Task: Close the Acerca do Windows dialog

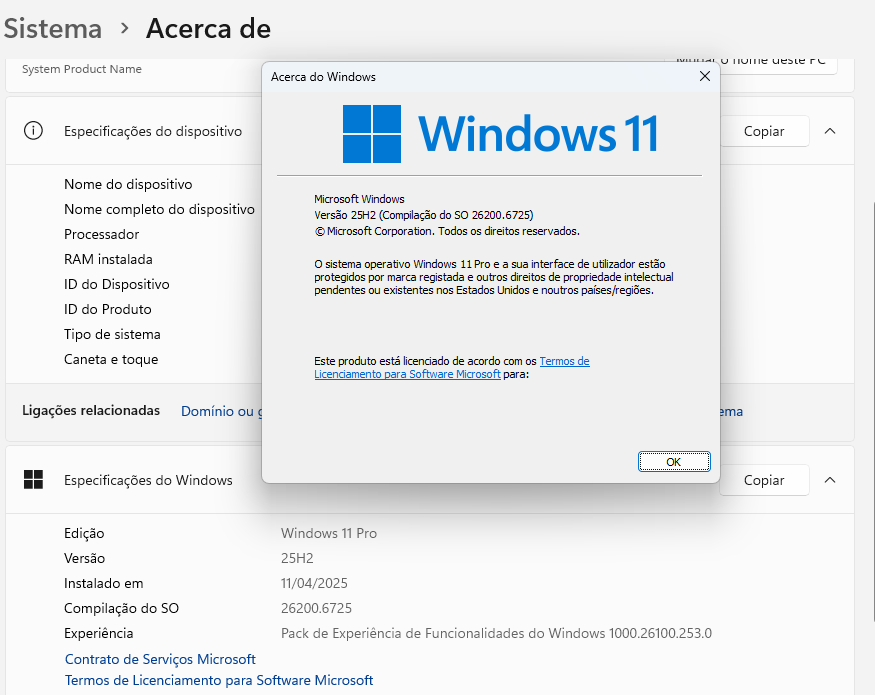Action: [x=705, y=76]
